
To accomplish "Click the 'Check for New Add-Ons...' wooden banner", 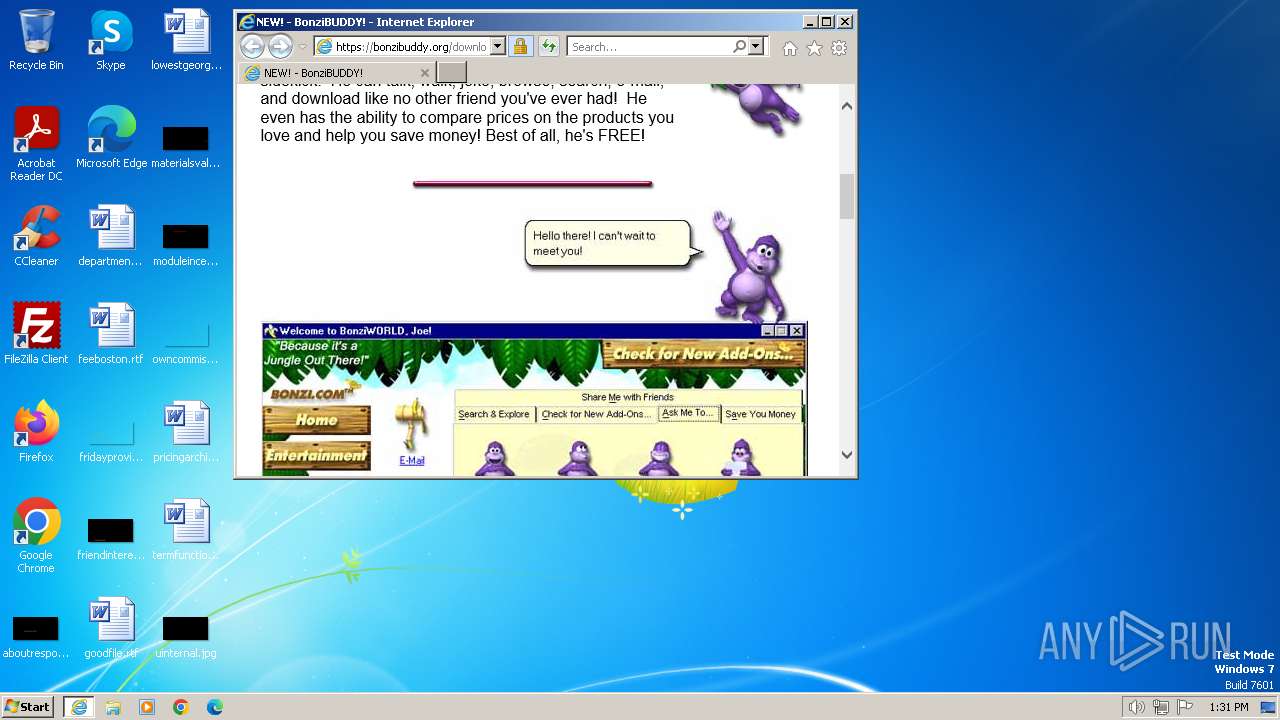I will [x=703, y=354].
